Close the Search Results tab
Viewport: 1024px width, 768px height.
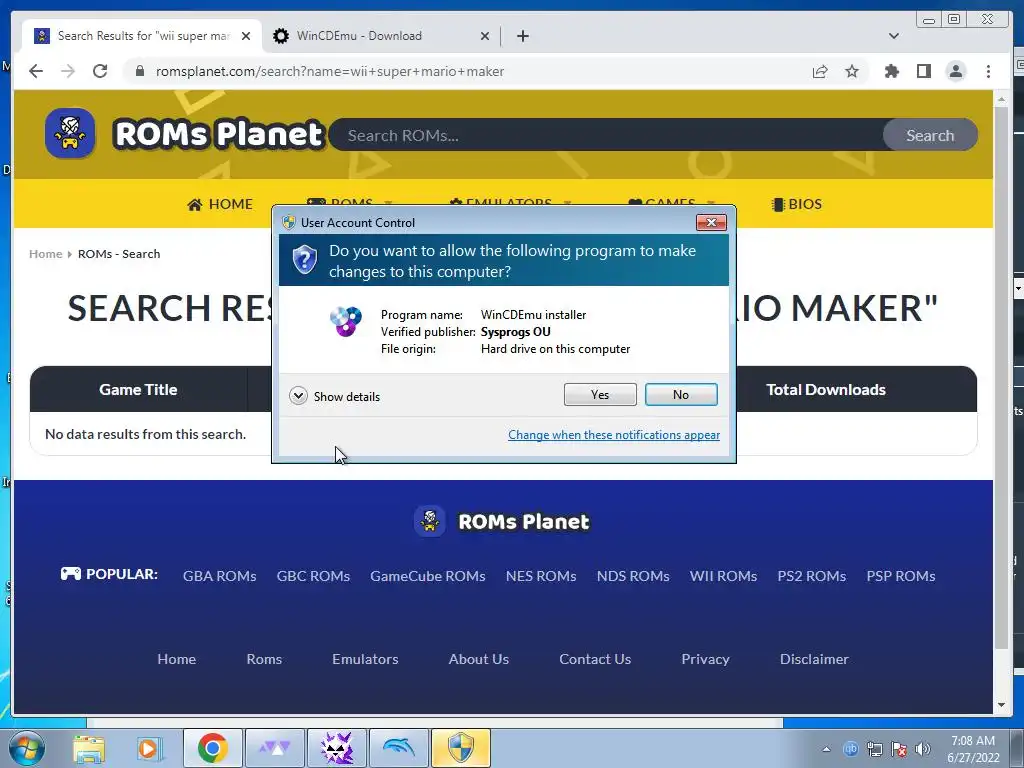point(246,36)
